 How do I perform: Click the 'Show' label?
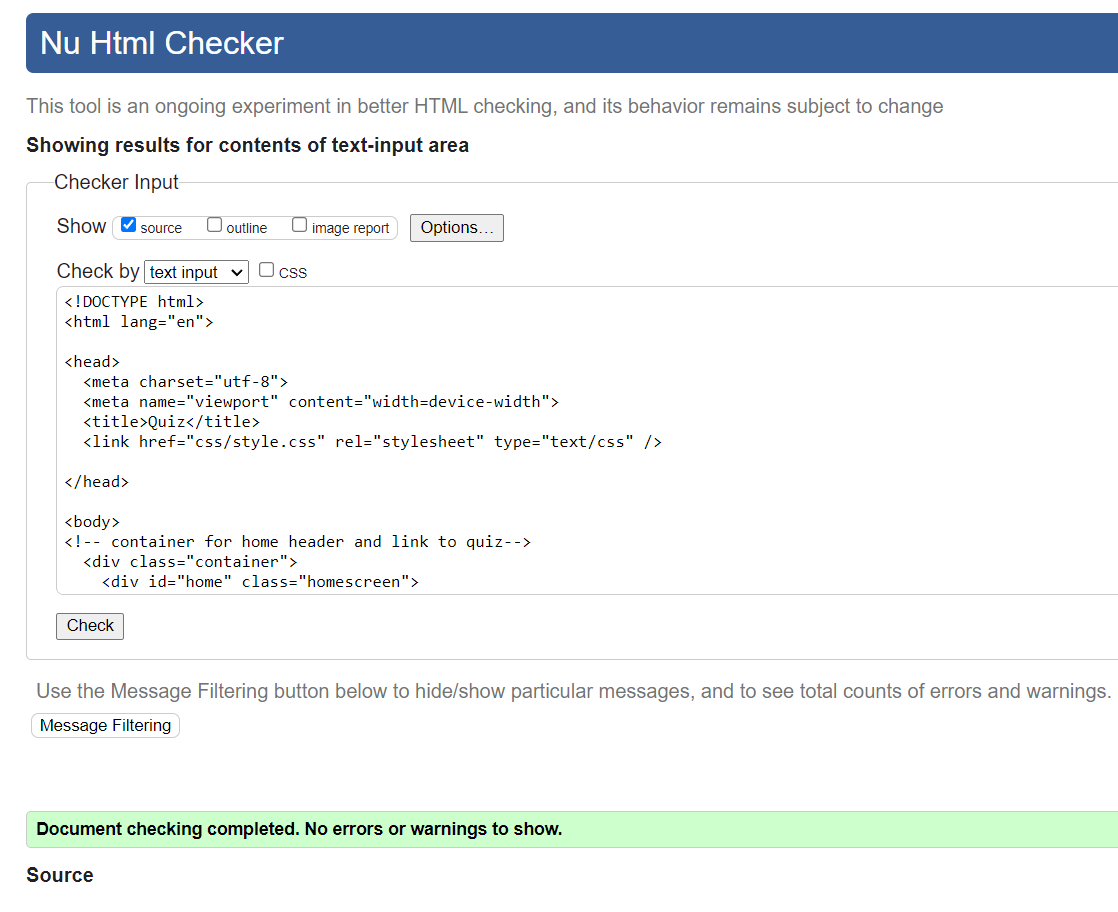click(x=81, y=226)
